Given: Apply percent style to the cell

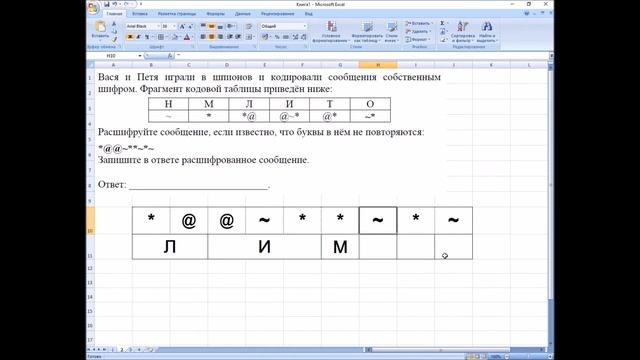Looking at the screenshot, I should coord(277,37).
